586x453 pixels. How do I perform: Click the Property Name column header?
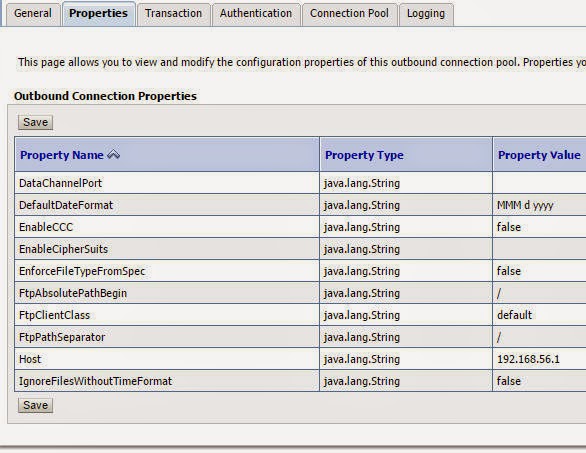(x=62, y=155)
